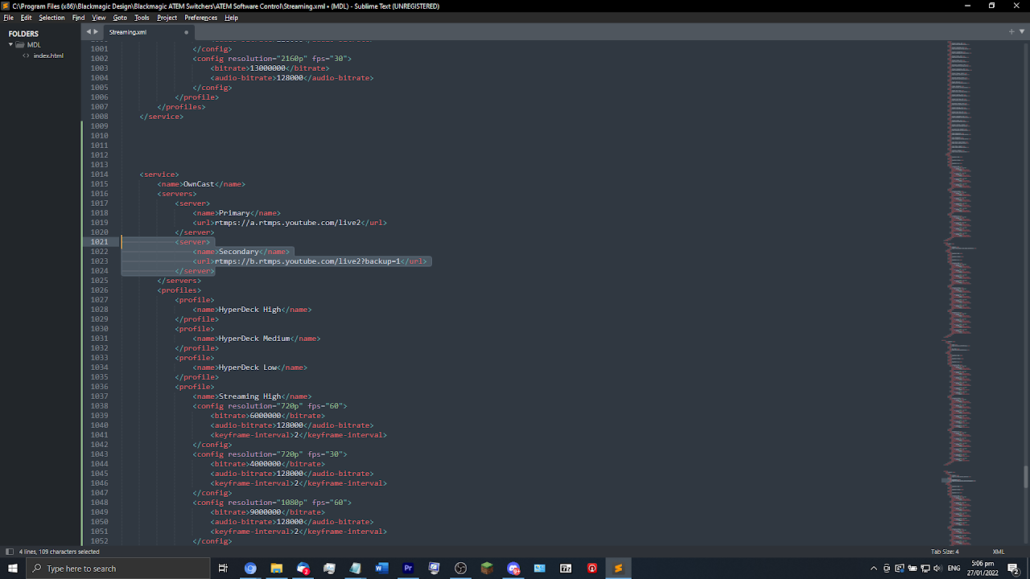Click the tab history forward arrow
Image resolution: width=1030 pixels, height=579 pixels.
click(96, 32)
